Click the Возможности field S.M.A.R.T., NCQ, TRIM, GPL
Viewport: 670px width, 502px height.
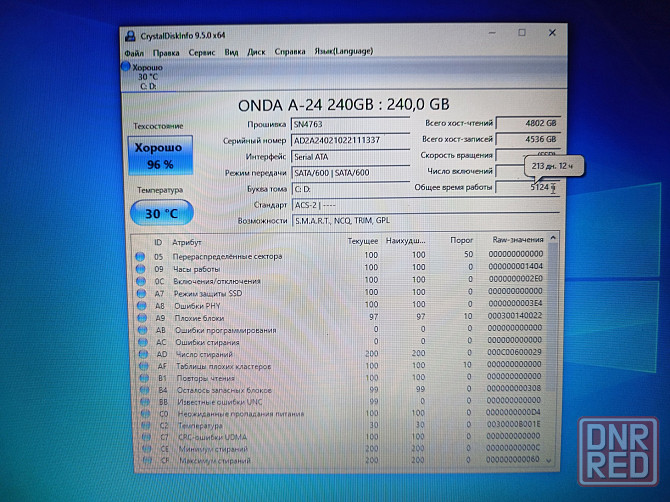click(426, 220)
